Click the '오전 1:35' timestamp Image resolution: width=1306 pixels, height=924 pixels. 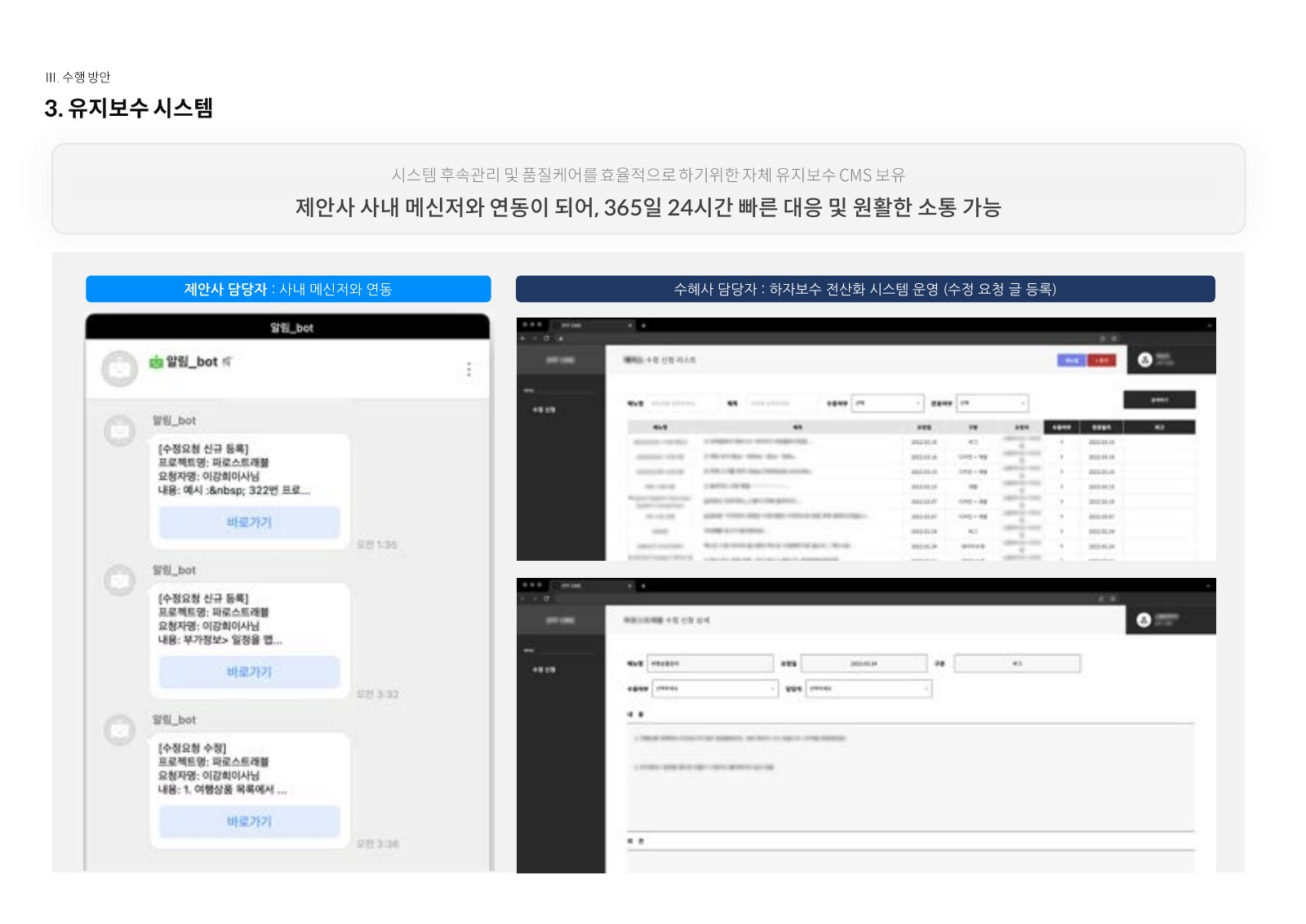pos(377,544)
